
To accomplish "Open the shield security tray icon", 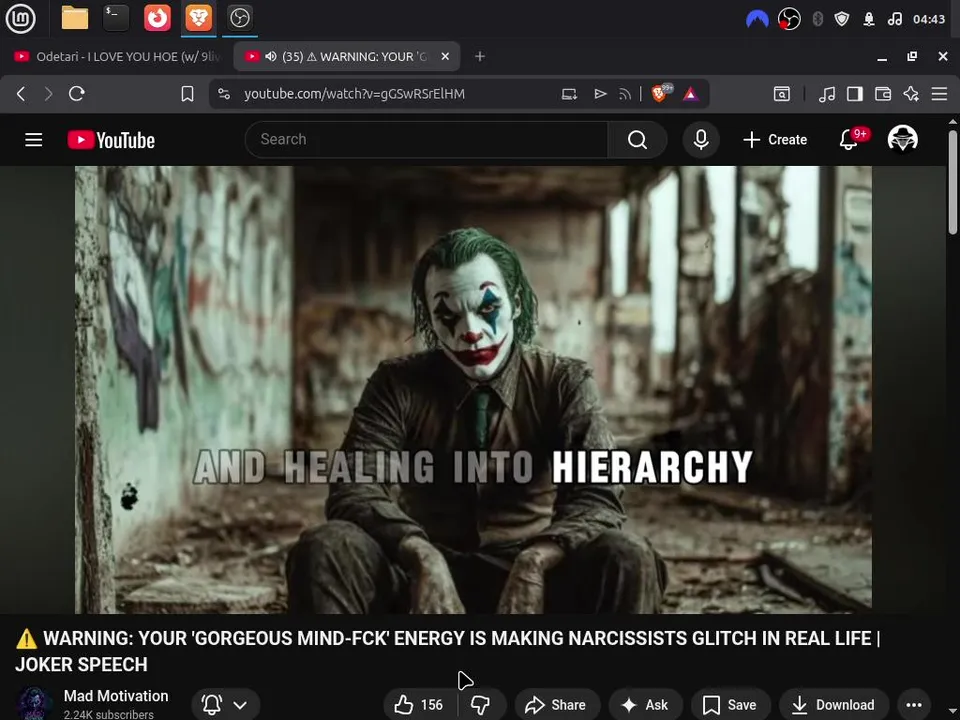I will [x=842, y=19].
